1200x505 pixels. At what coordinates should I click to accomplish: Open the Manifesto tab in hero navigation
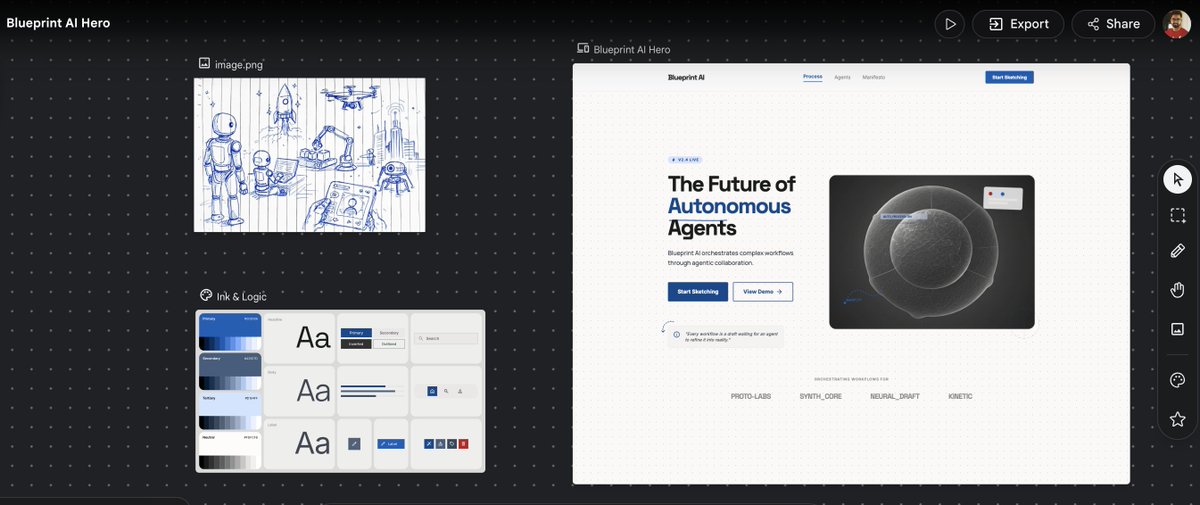click(x=874, y=77)
